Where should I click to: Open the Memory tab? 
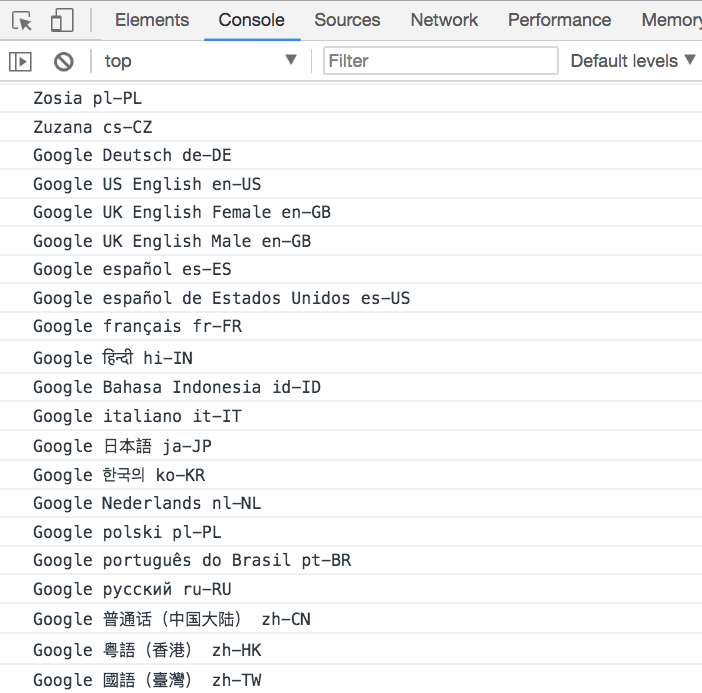pyautogui.click(x=671, y=20)
